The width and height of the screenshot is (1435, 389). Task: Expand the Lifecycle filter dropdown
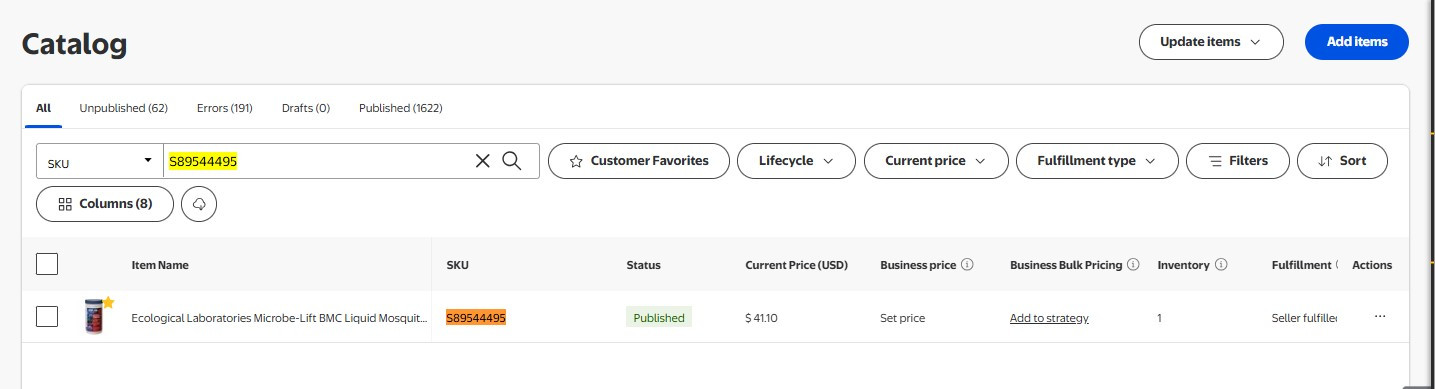796,161
